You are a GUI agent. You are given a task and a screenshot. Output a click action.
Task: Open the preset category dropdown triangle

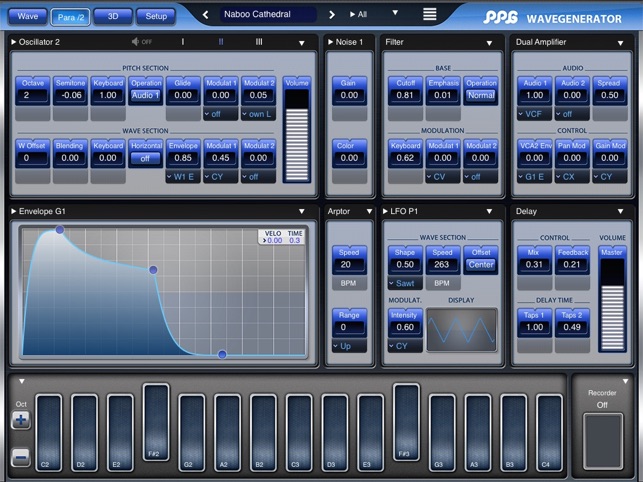395,13
